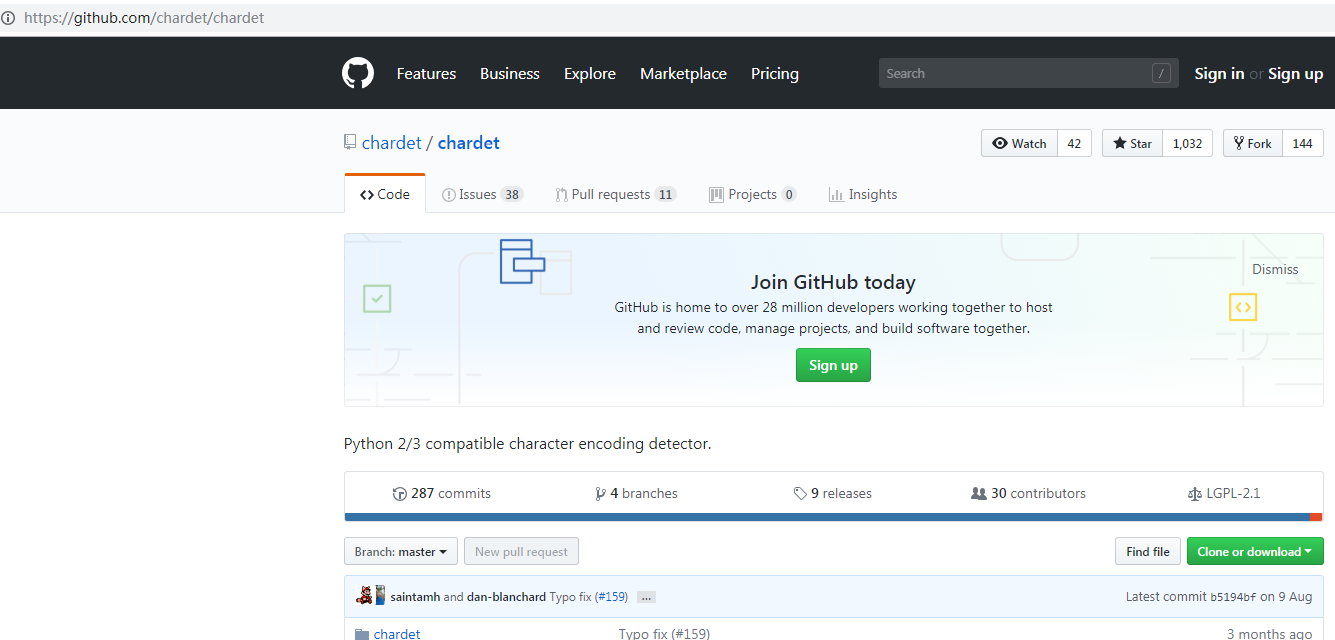Switch to the Projects tab

[x=753, y=194]
